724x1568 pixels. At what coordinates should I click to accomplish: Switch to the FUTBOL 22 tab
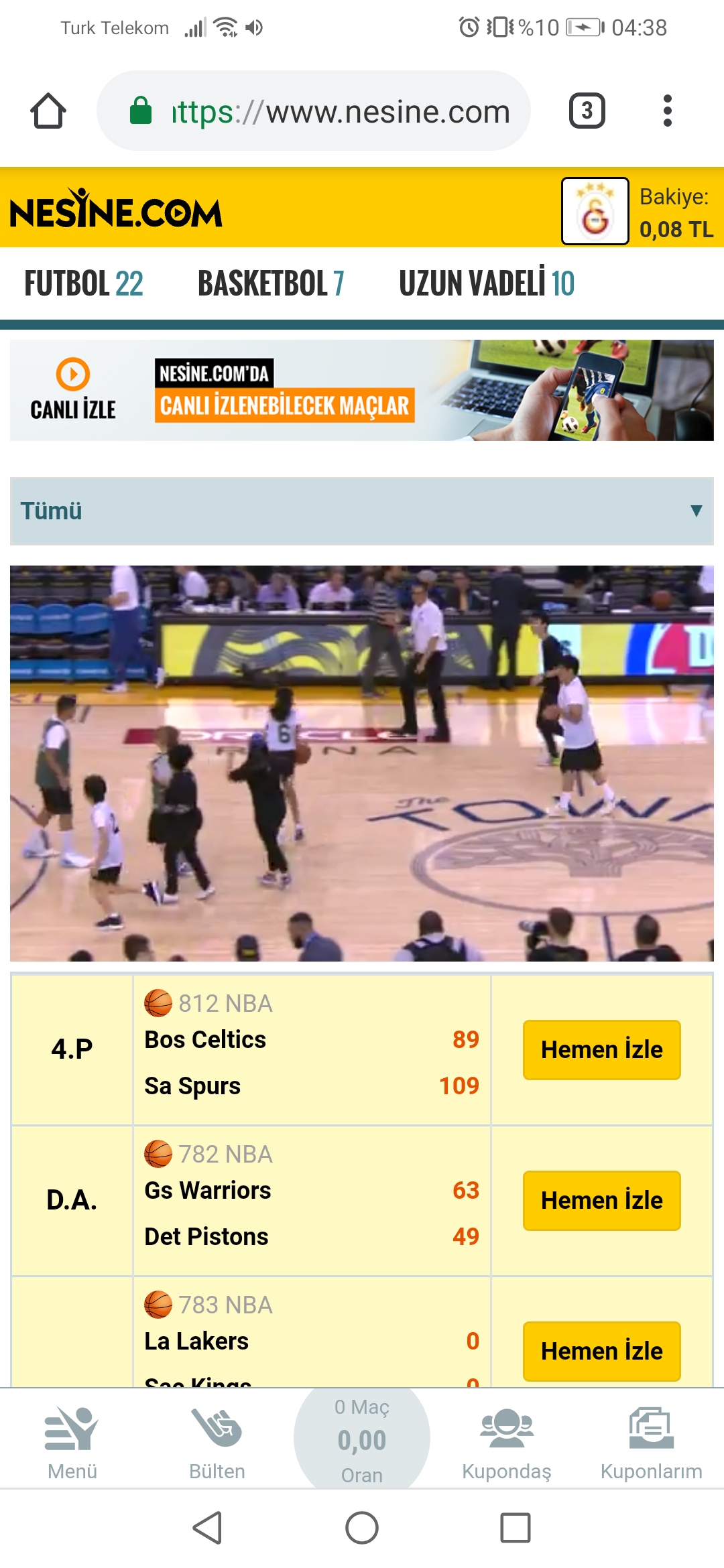pyautogui.click(x=84, y=283)
